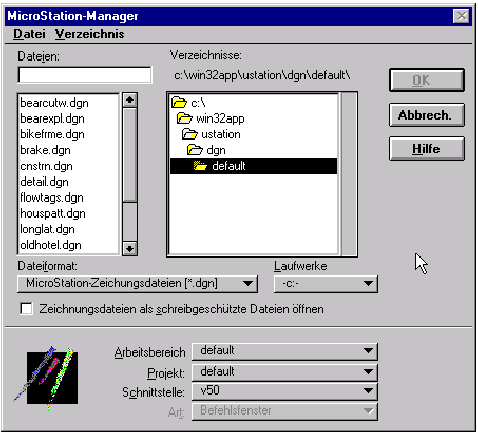Click the MicroStation logo thumbnail
Screen dimensions: 478x436
coord(47,378)
